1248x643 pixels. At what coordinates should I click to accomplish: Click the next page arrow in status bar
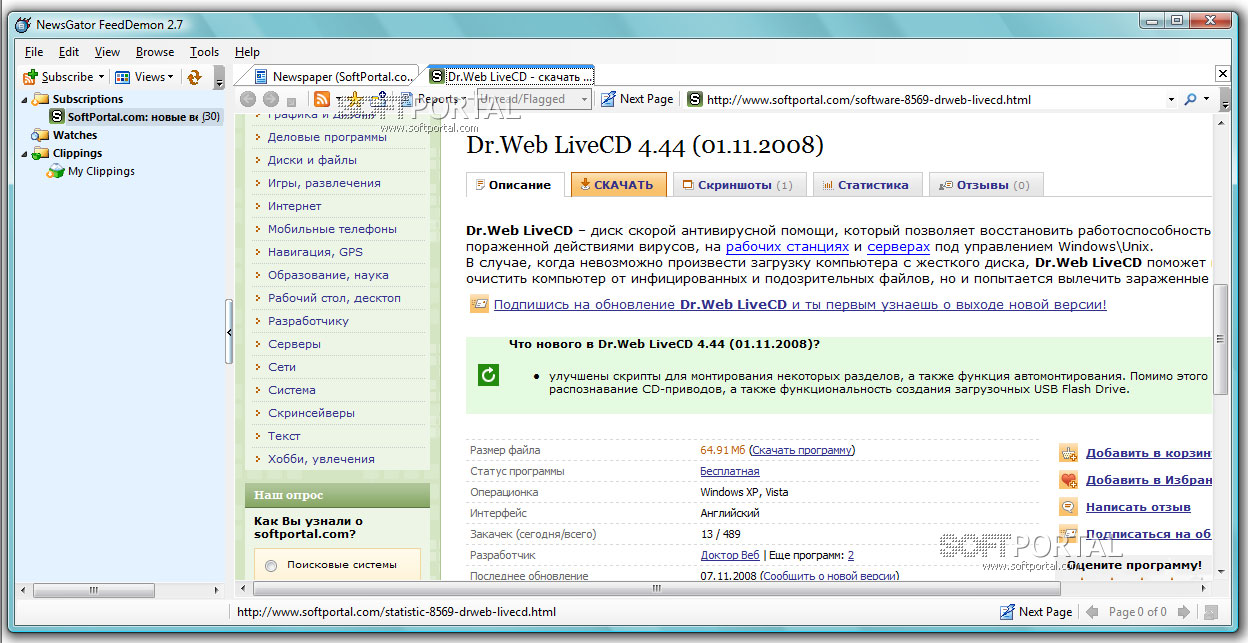1183,612
